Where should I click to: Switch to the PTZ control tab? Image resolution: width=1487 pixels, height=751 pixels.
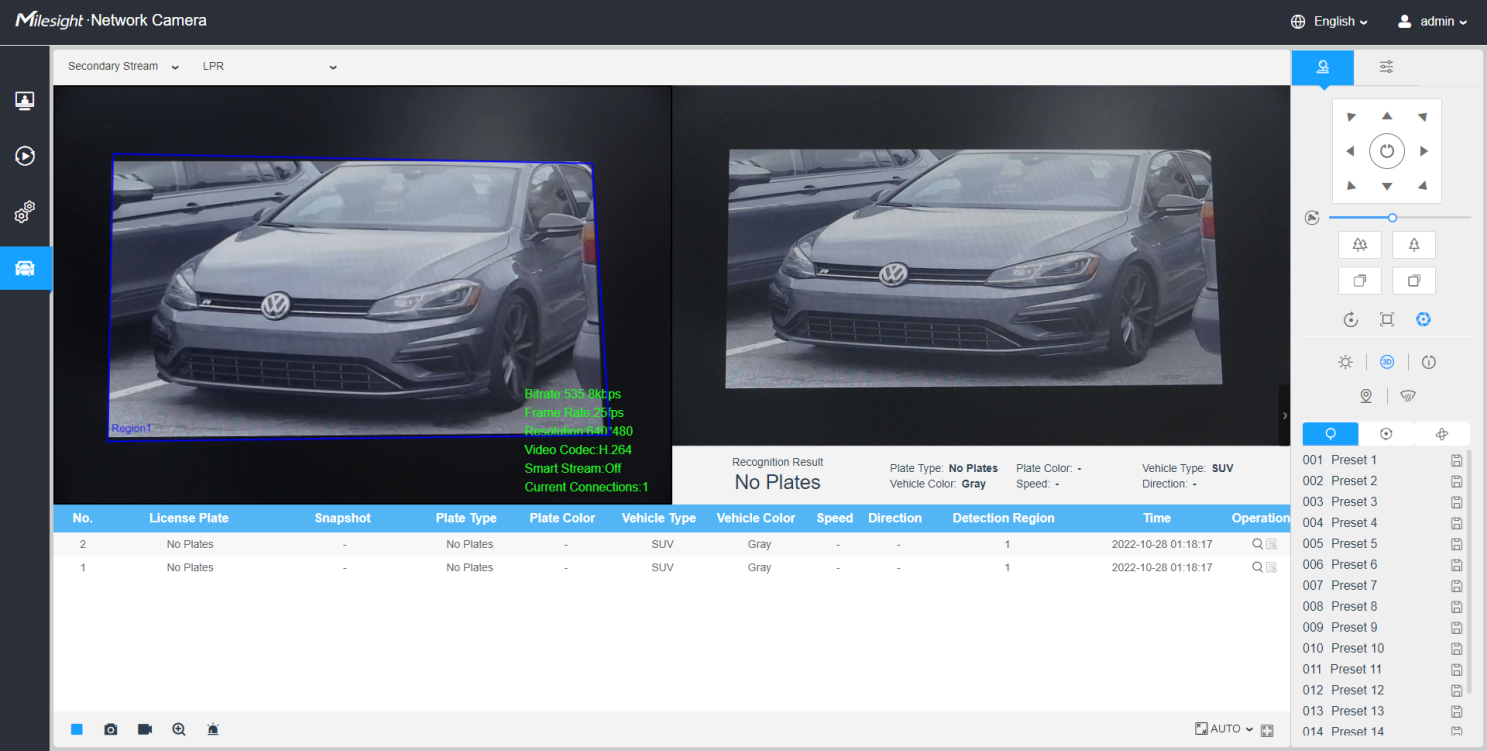pyautogui.click(x=1323, y=67)
